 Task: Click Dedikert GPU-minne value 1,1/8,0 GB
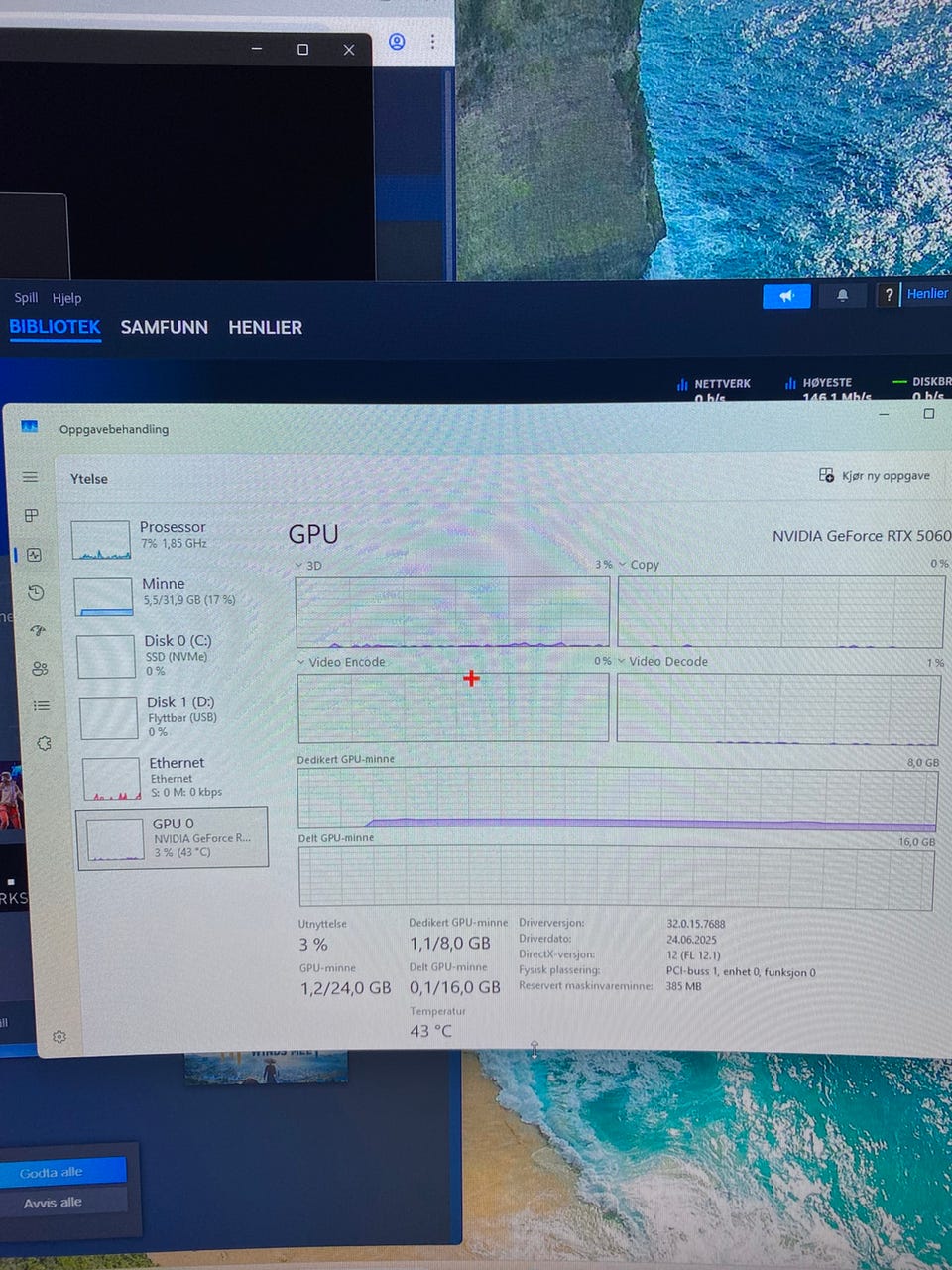pyautogui.click(x=450, y=943)
